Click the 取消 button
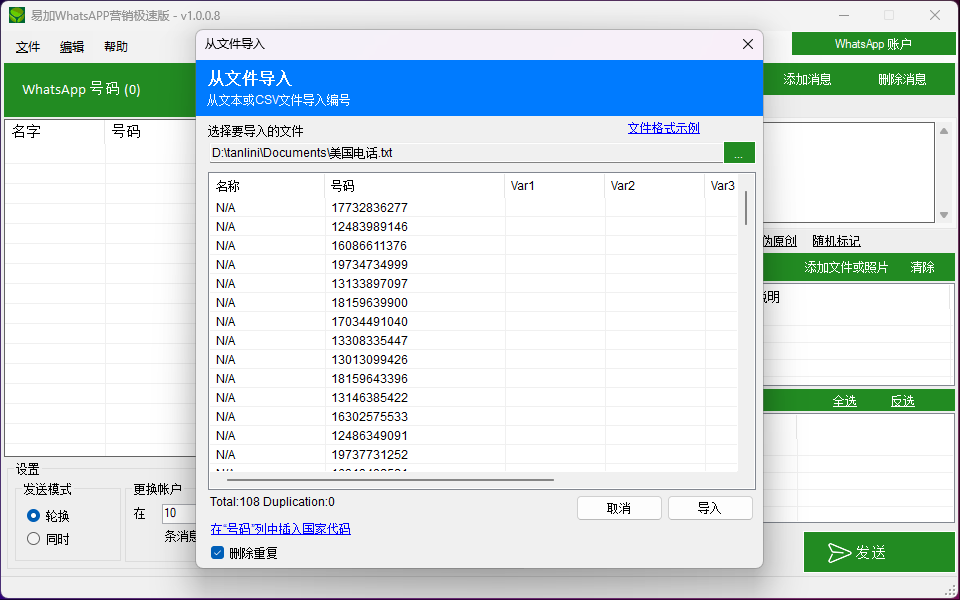This screenshot has height=600, width=960. pos(619,508)
